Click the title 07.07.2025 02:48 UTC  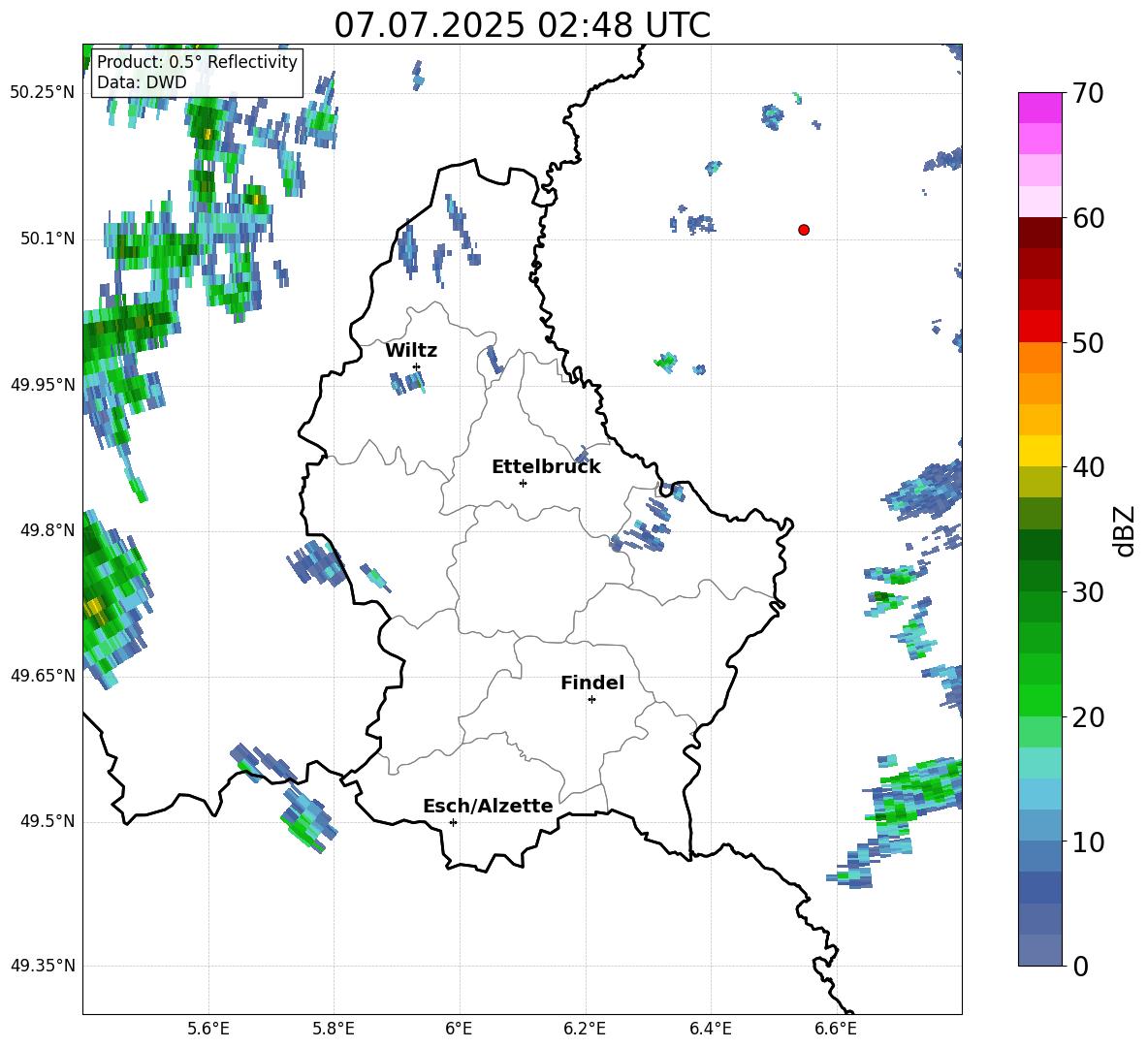pyautogui.click(x=522, y=25)
